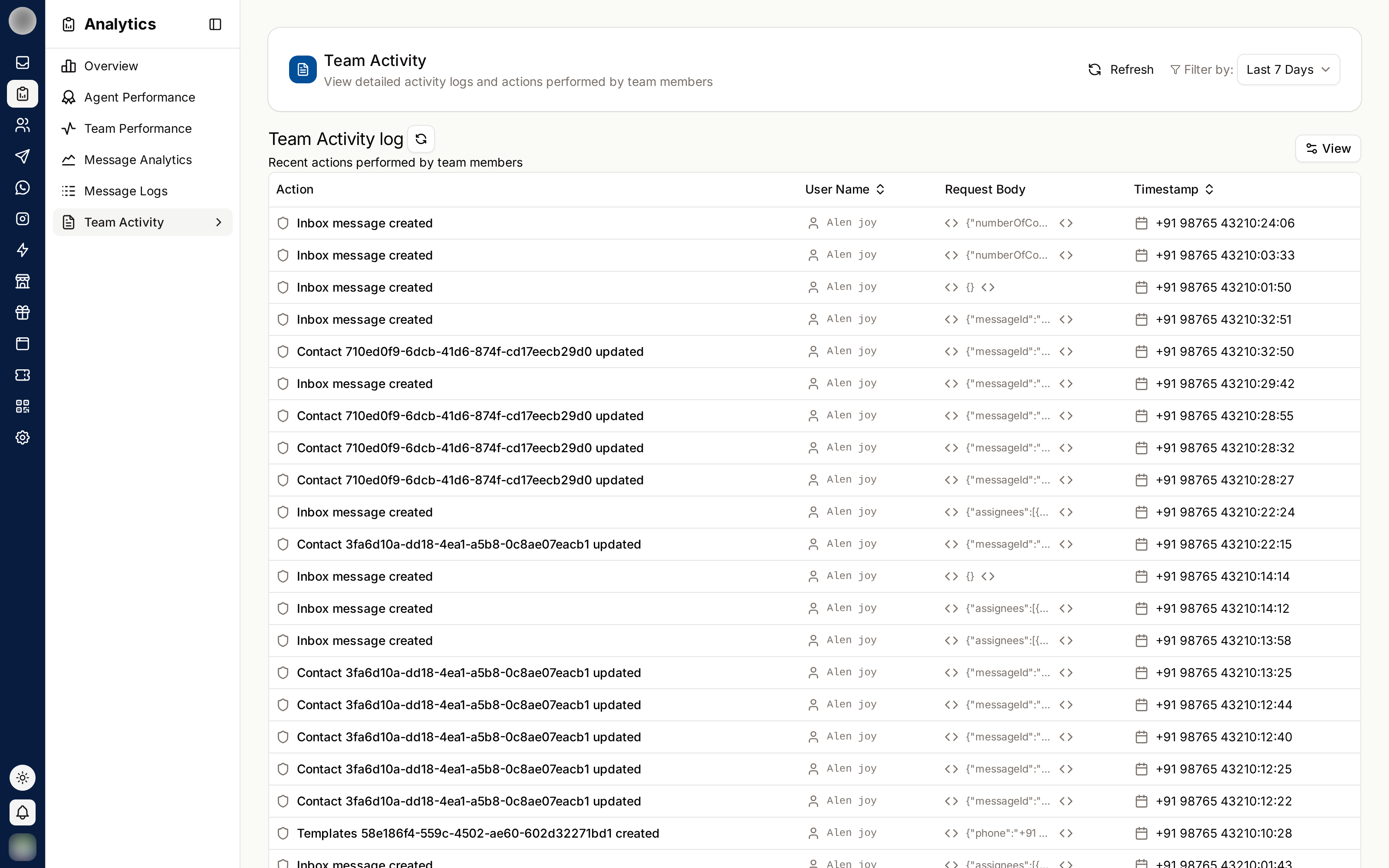Image resolution: width=1389 pixels, height=868 pixels.
Task: Open the Last 7 Days filter dropdown
Action: tap(1288, 69)
